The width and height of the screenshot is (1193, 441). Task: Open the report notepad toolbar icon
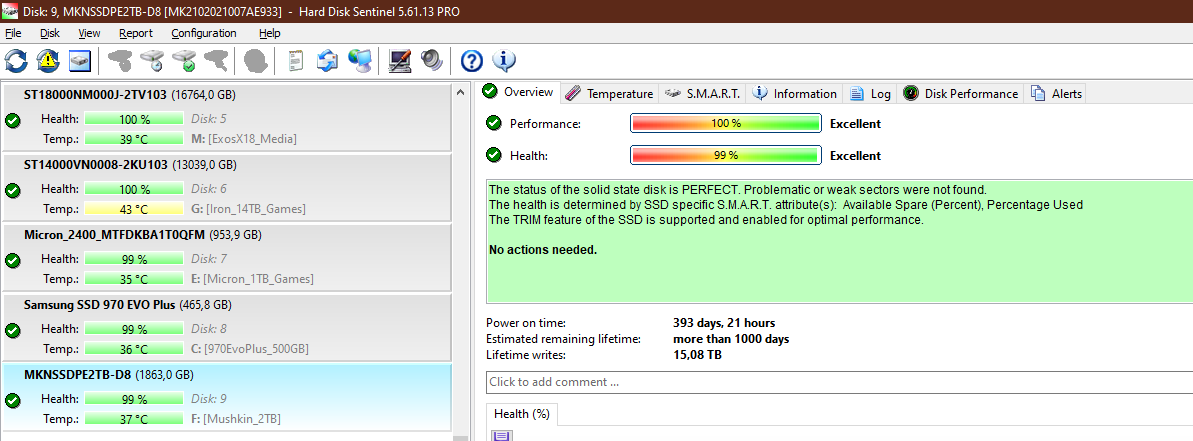[x=296, y=61]
